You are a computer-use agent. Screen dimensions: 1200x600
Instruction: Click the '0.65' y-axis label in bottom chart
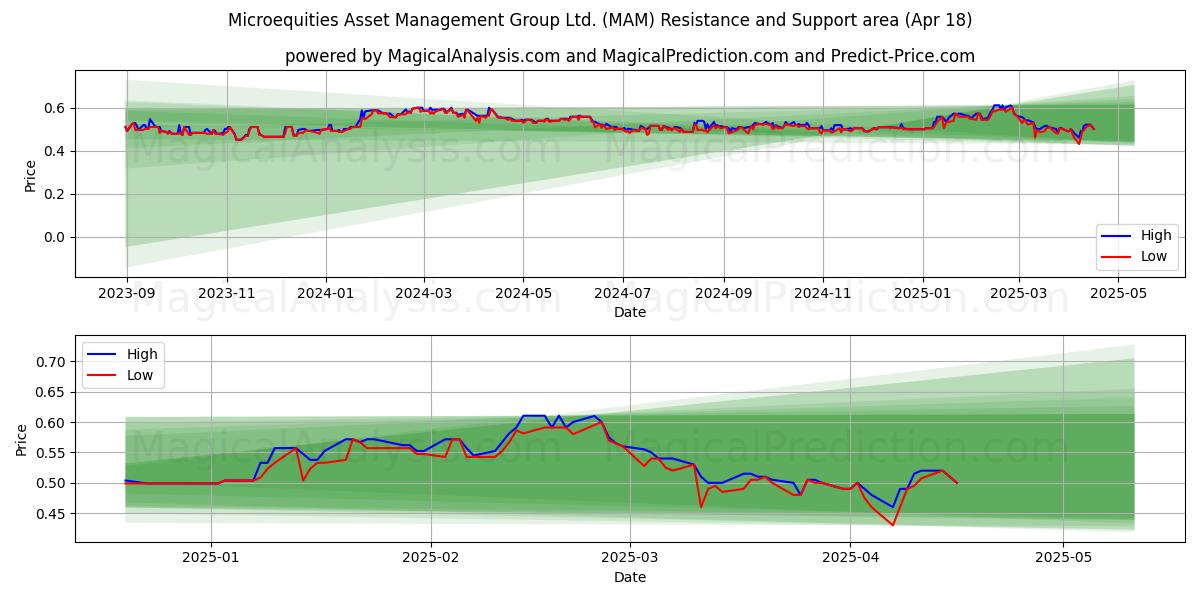[51, 392]
